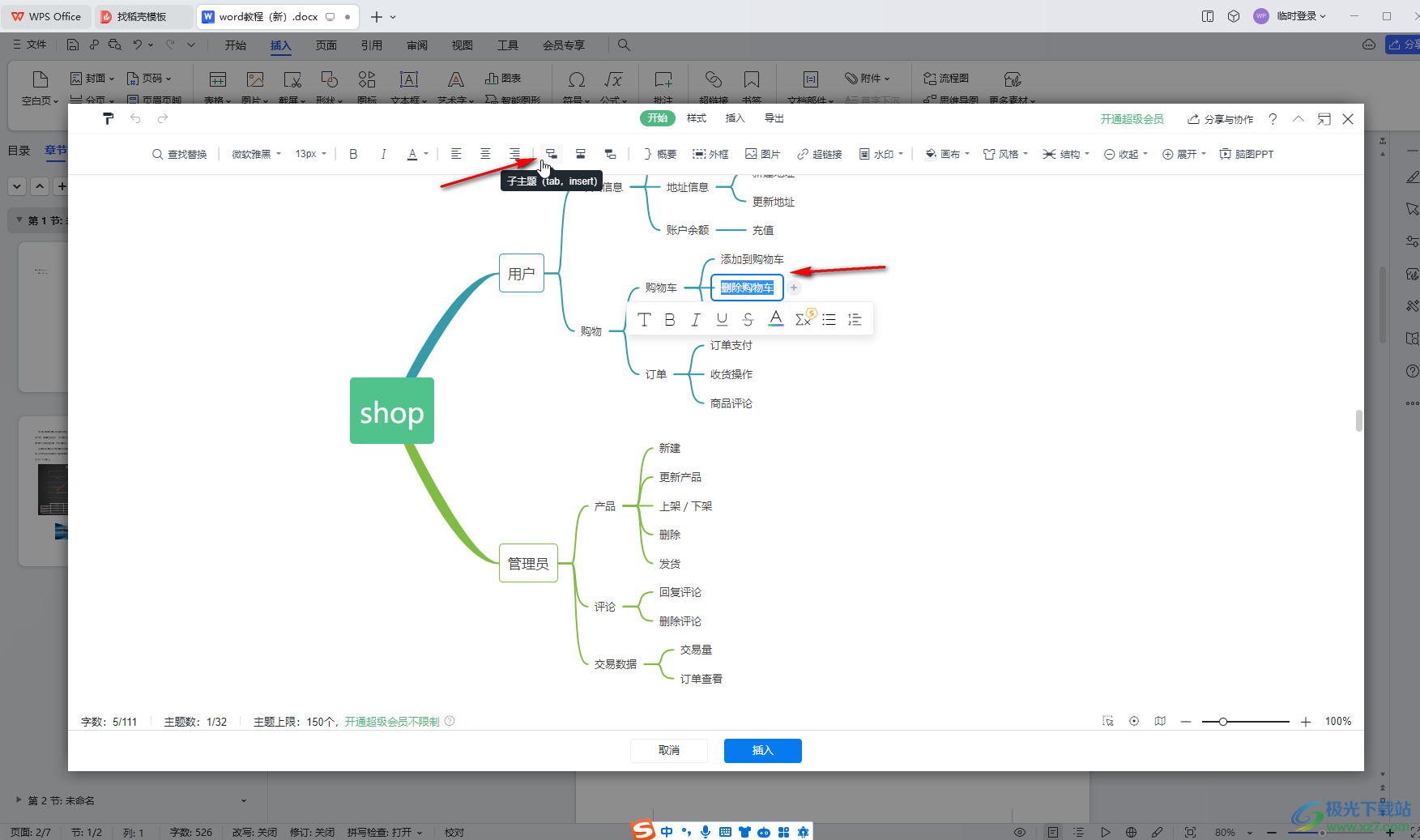Insert an image with the 图片 tool
This screenshot has width=1420, height=840.
tap(762, 154)
